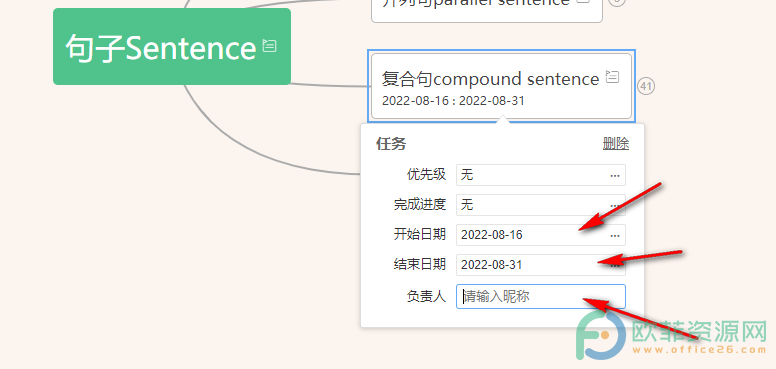Image resolution: width=776 pixels, height=369 pixels.
Task: Select the 句子Sentence root node
Action: 172,46
